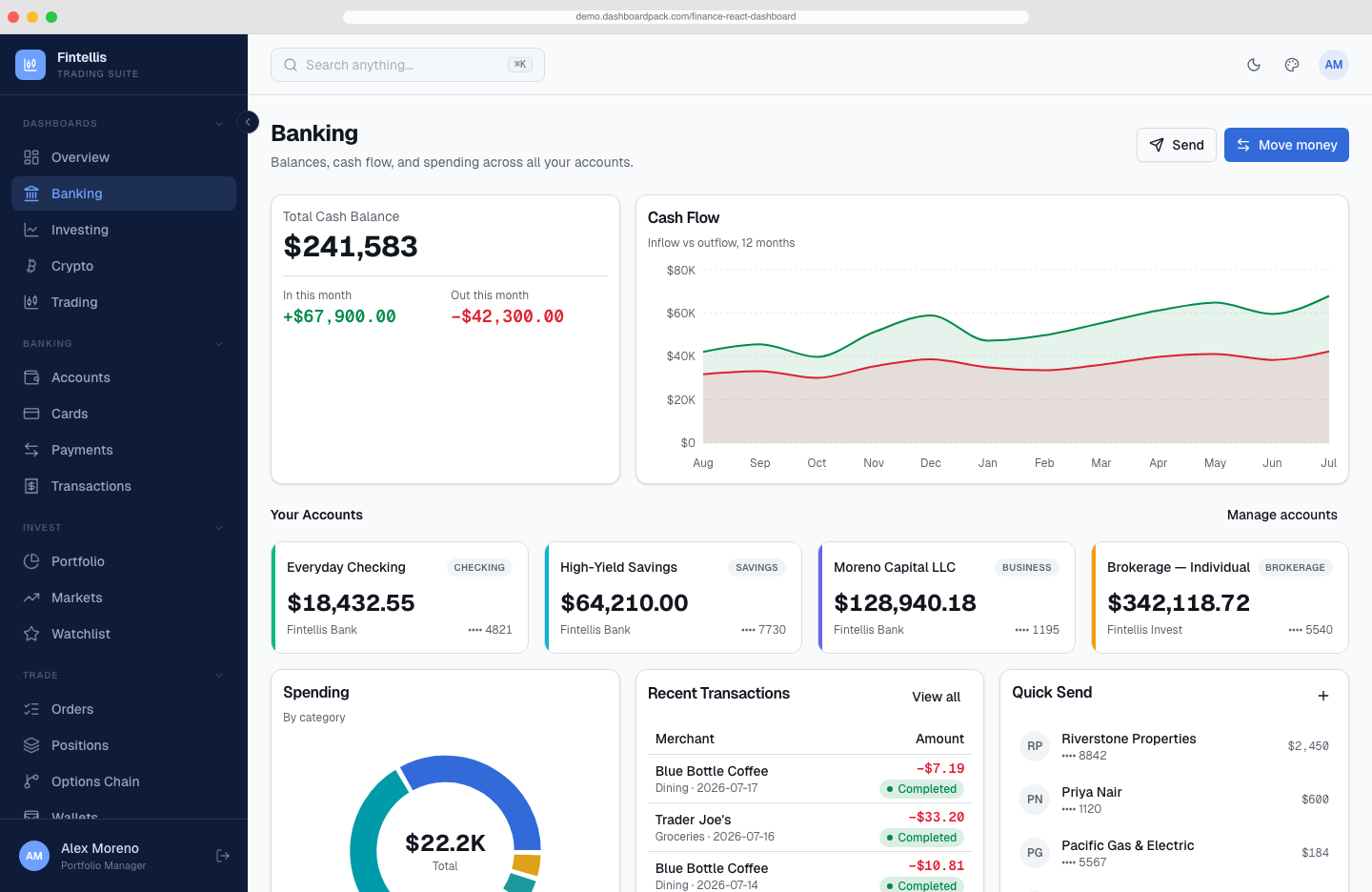The width and height of the screenshot is (1372, 892).
Task: Click the PN avatar circle
Action: (x=1035, y=800)
